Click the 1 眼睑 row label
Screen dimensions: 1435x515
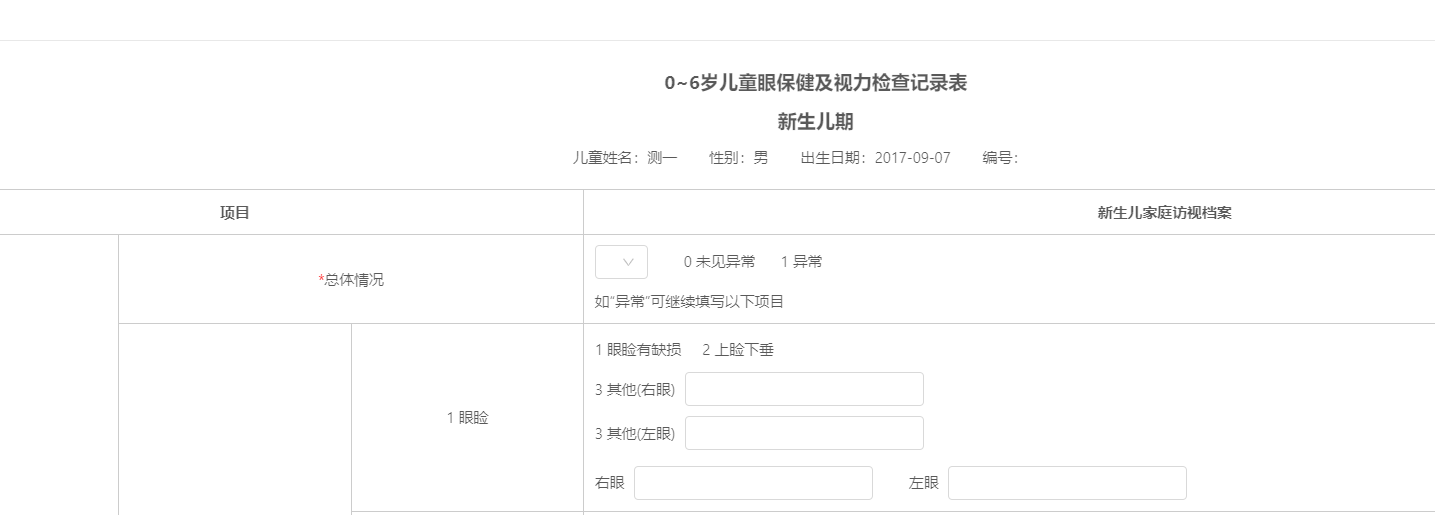click(468, 418)
